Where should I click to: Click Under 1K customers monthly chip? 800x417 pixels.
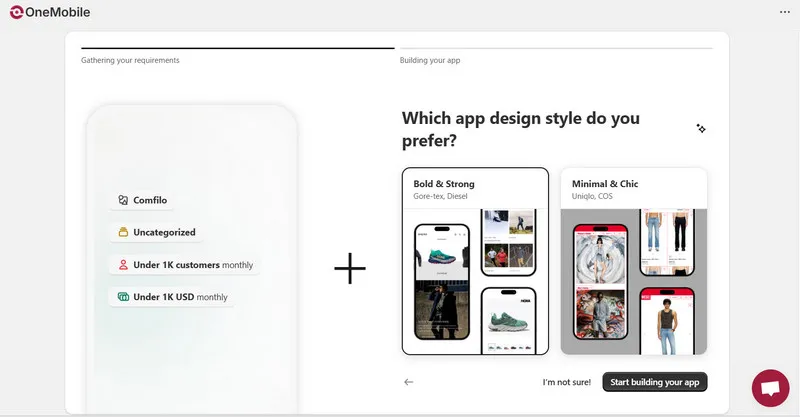(x=185, y=265)
